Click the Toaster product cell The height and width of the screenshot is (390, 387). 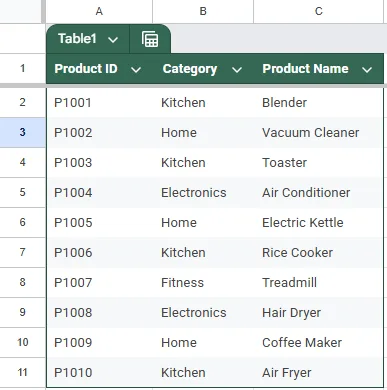[x=319, y=162]
